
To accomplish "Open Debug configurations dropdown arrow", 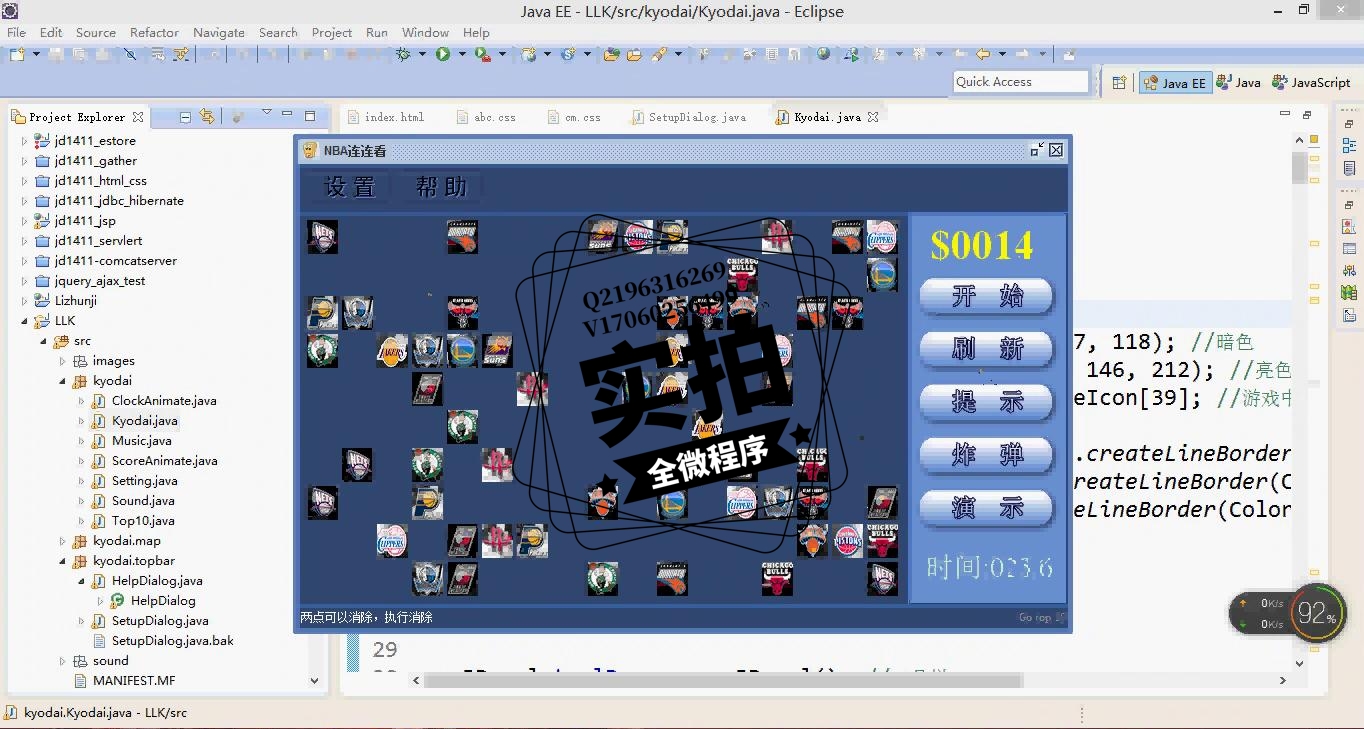I will (422, 54).
